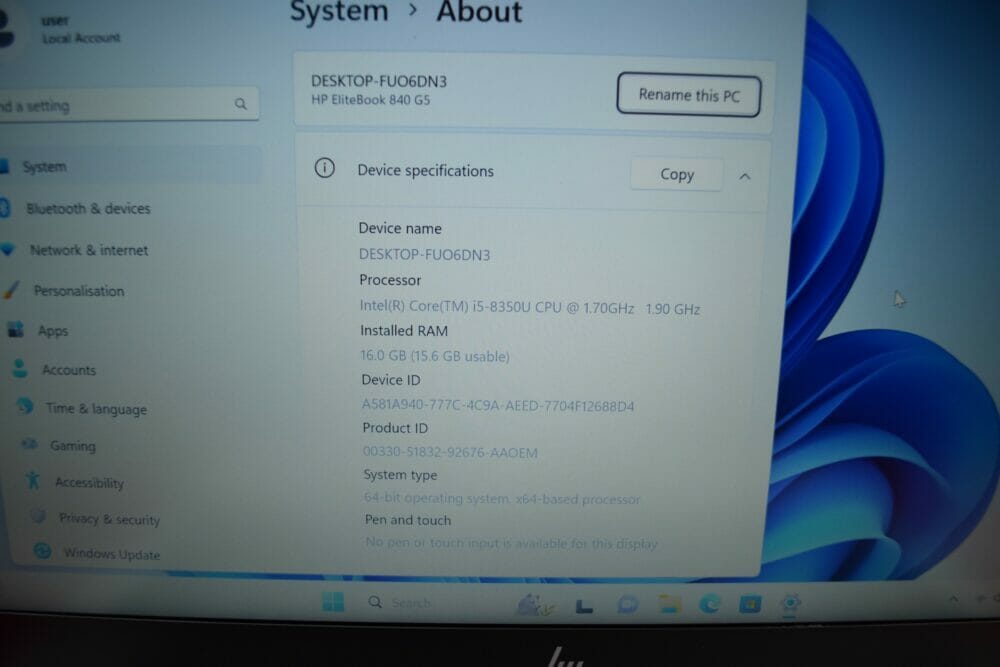Copy the device specifications
1000x667 pixels.
pyautogui.click(x=677, y=174)
